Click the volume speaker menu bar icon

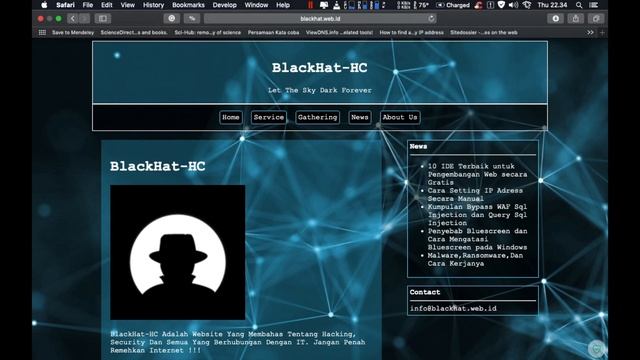click(x=513, y=5)
